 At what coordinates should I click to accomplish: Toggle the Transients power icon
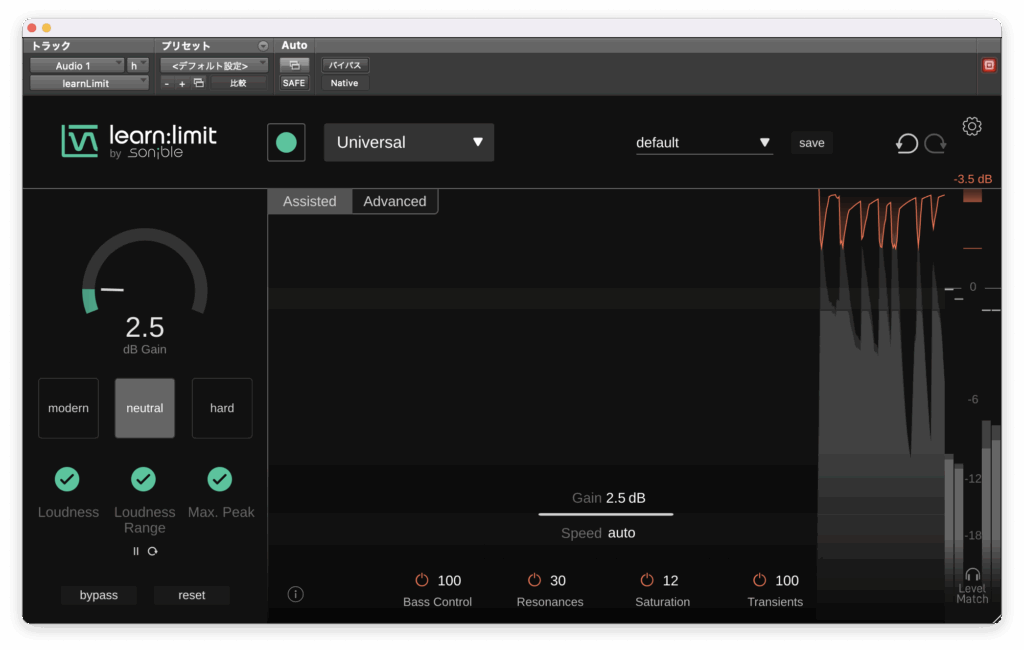coord(759,580)
